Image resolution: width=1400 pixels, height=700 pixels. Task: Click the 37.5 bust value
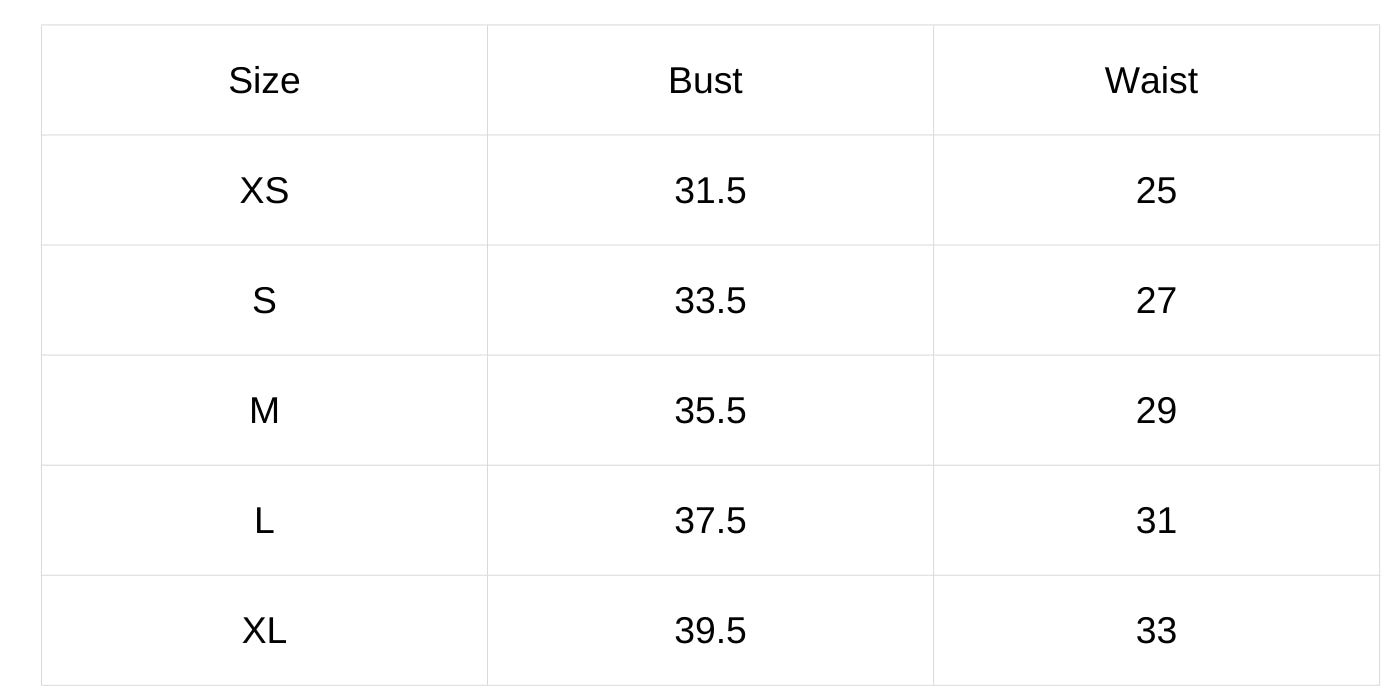710,521
